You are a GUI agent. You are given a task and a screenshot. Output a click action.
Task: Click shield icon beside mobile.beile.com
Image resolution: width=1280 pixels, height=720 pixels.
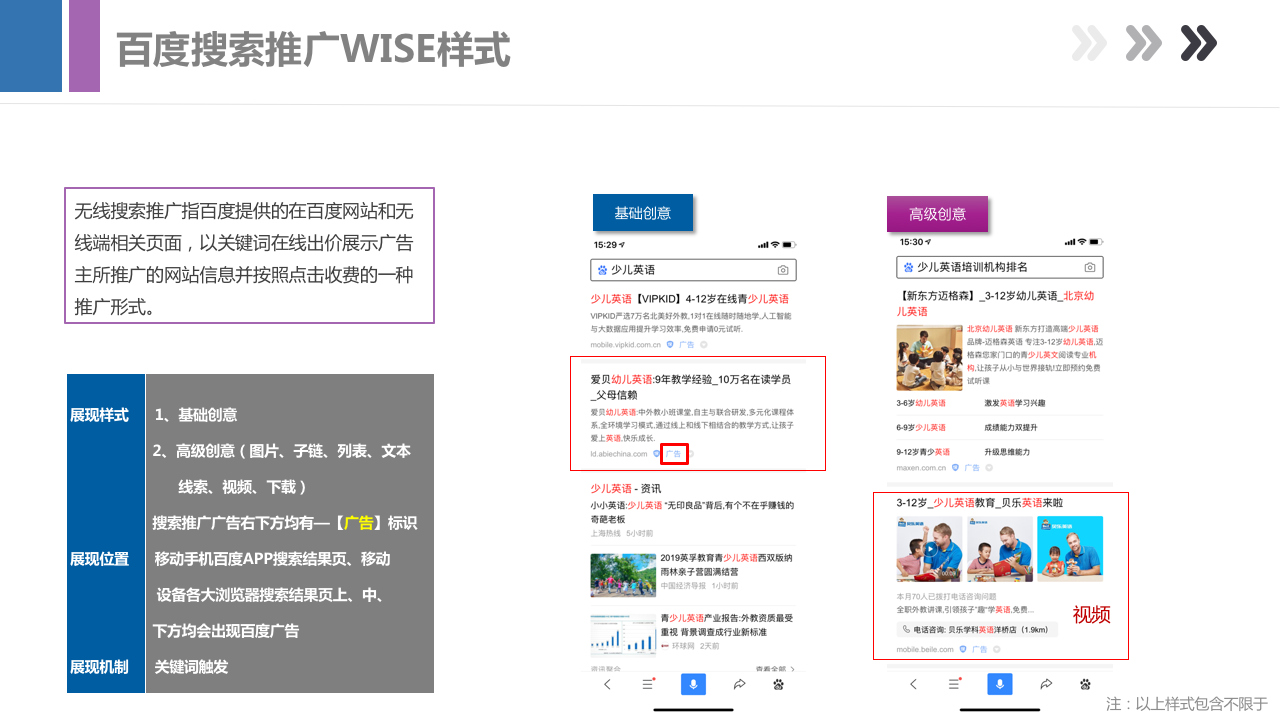pyautogui.click(x=964, y=649)
